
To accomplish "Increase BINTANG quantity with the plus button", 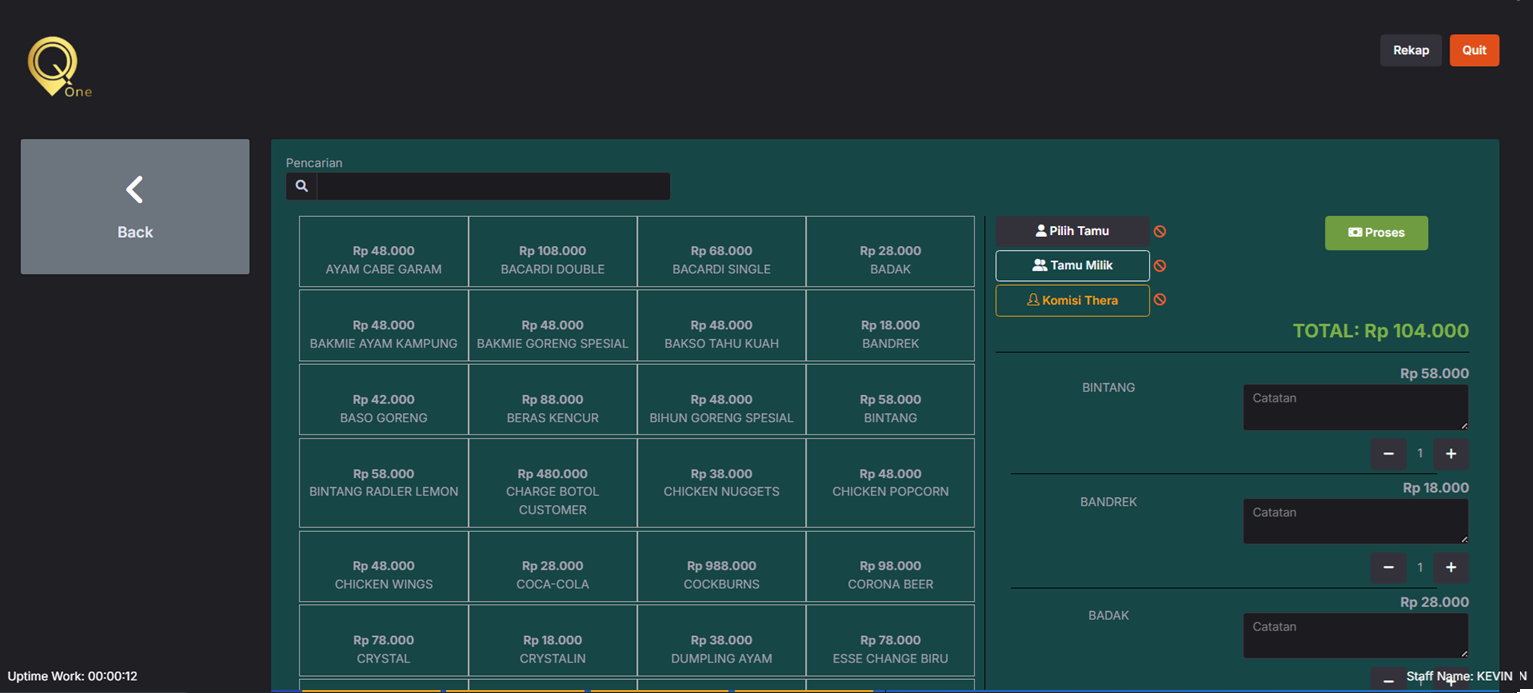I will (1451, 454).
